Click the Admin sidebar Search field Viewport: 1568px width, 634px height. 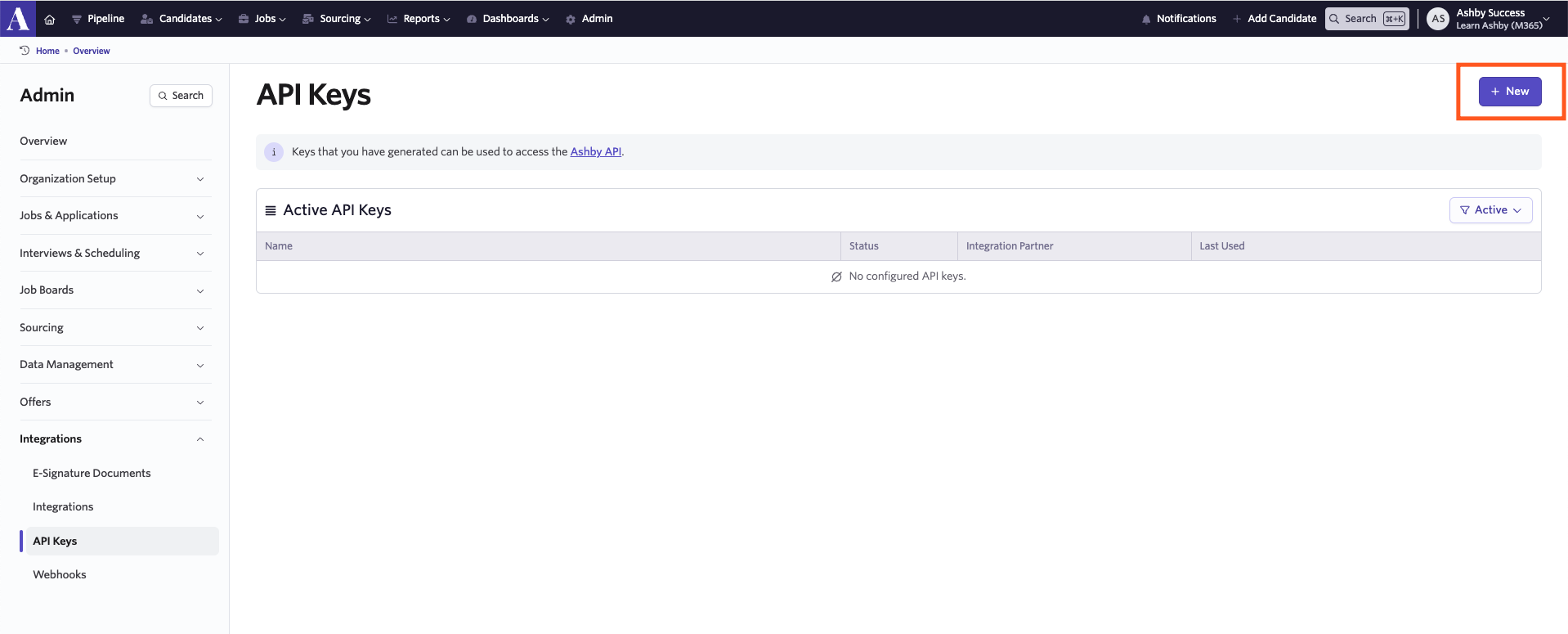181,96
